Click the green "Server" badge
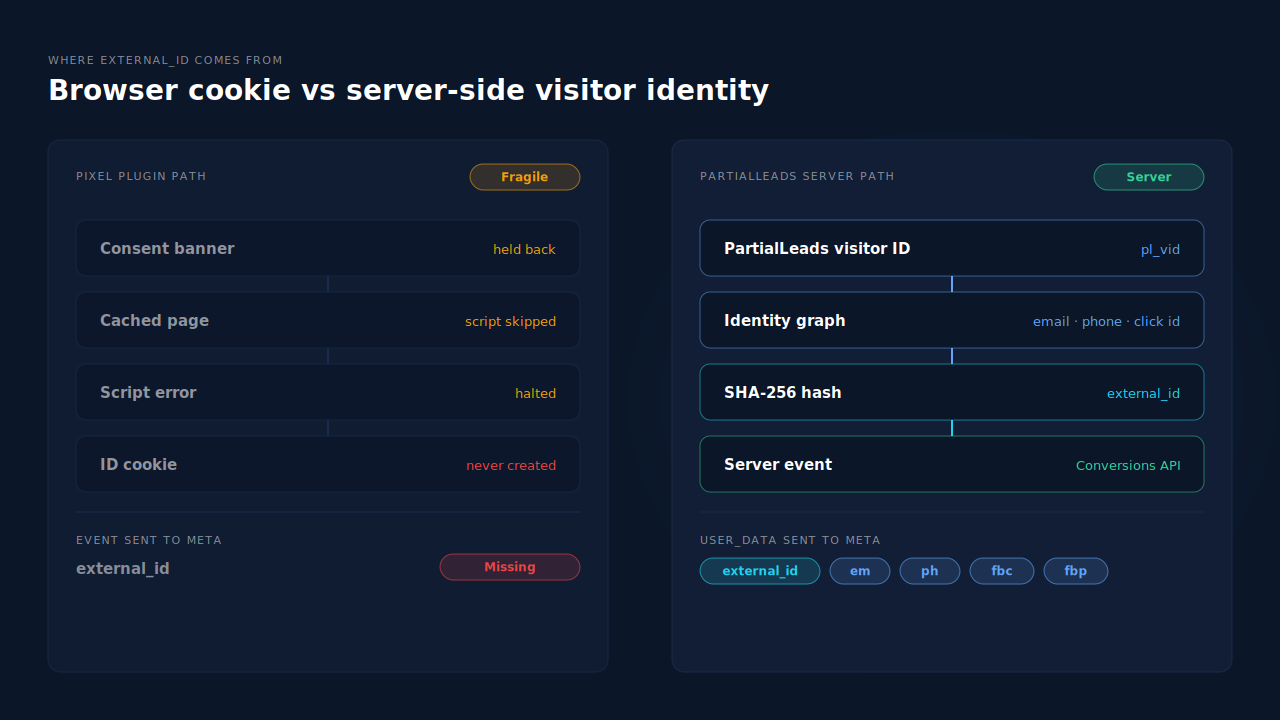The width and height of the screenshot is (1280, 720). tap(1149, 177)
